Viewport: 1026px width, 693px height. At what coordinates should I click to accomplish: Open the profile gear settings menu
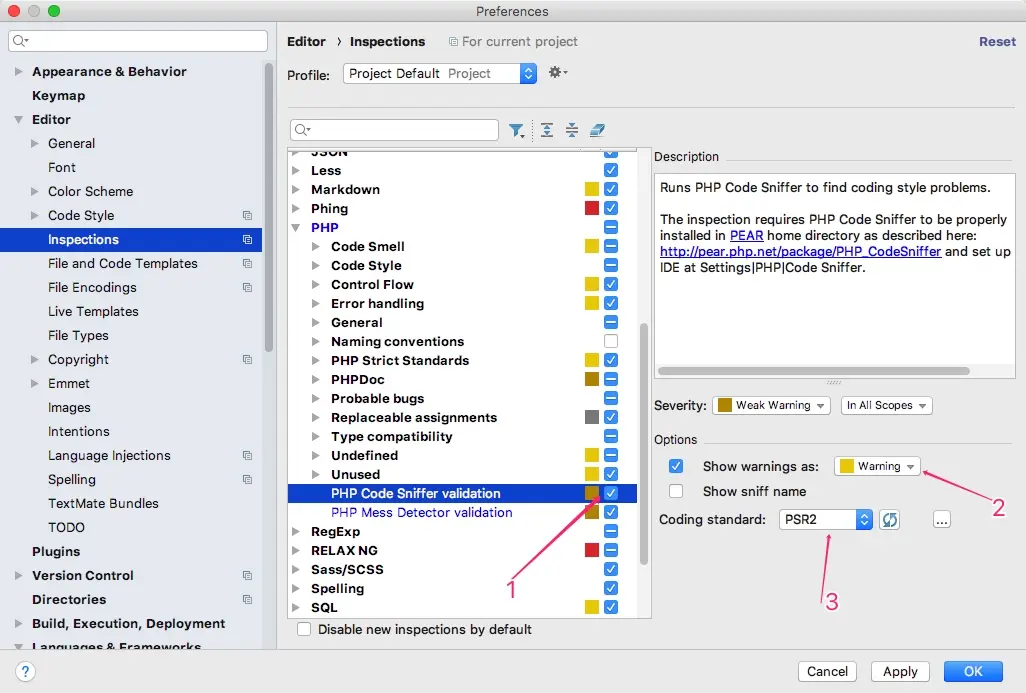[x=557, y=73]
